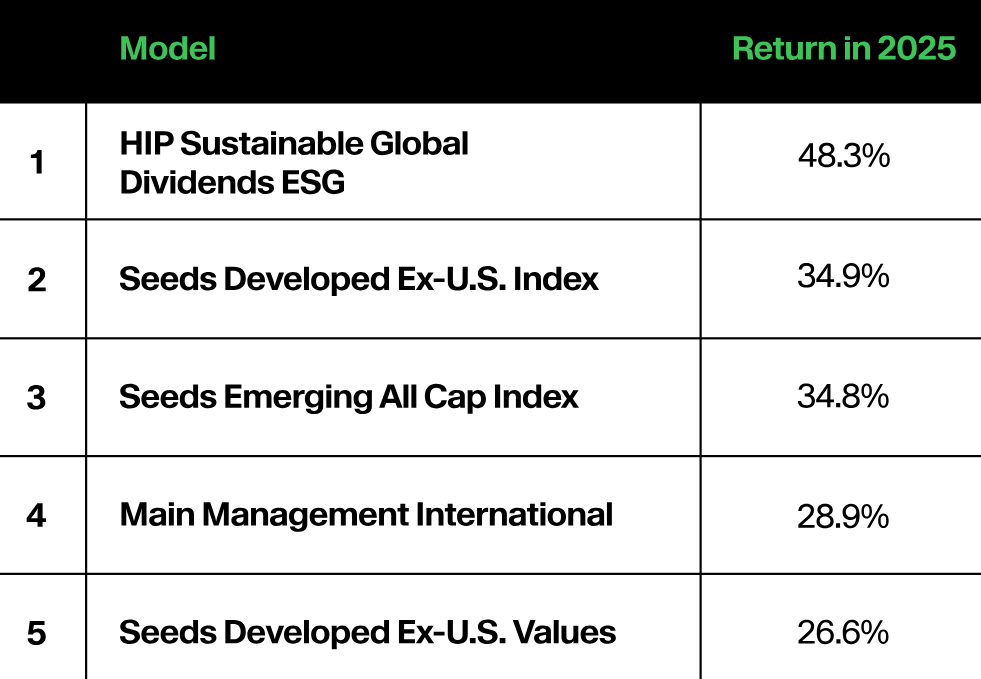Select Seeds Emerging All Cap Index

[348, 397]
